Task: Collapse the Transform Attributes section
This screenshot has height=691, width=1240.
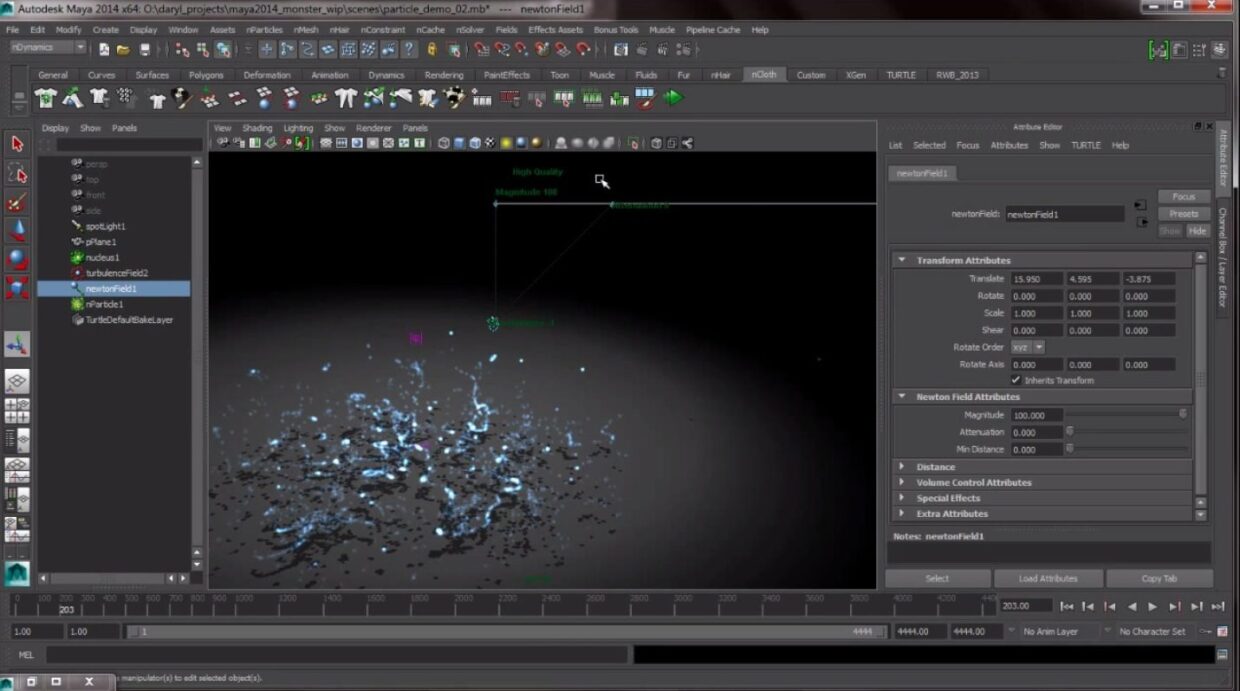Action: 902,260
